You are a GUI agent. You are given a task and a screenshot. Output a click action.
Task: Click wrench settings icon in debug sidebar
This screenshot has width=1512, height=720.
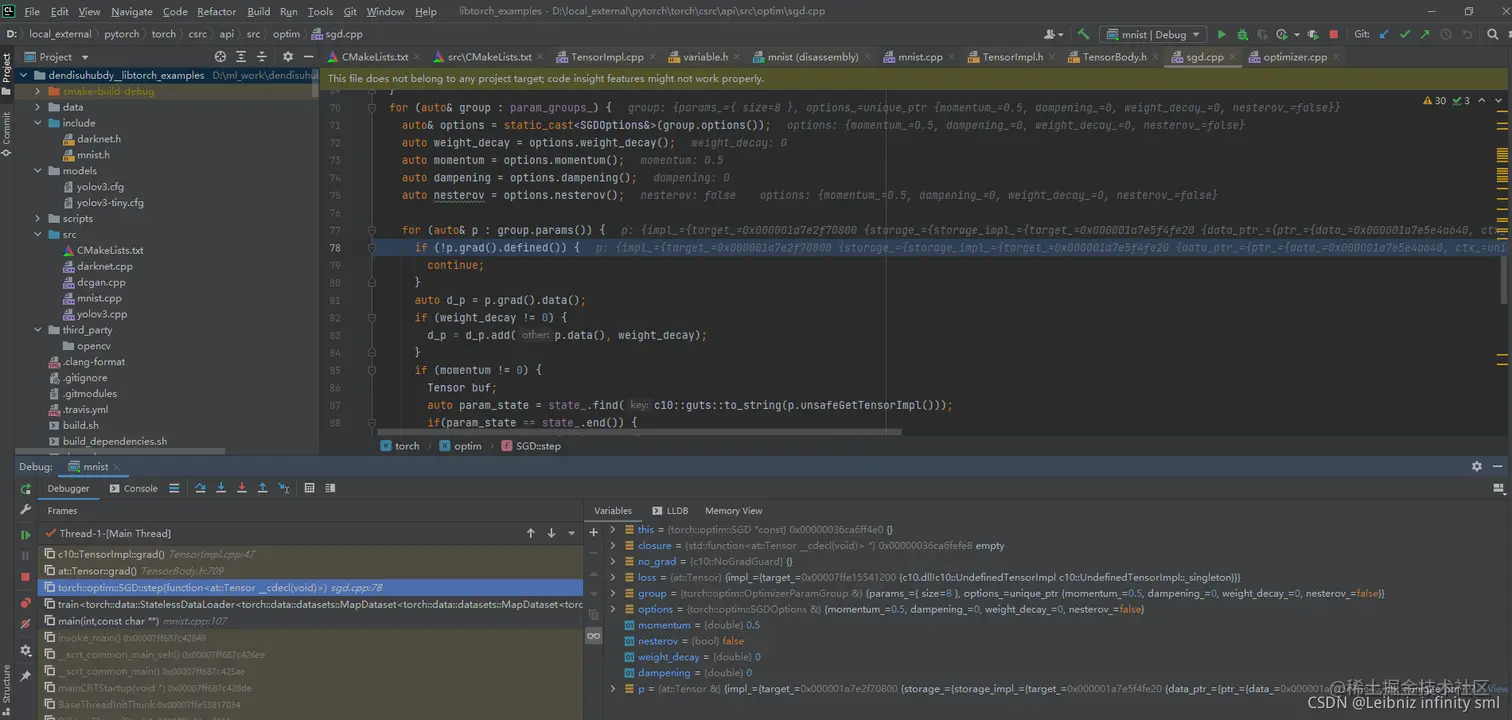(x=26, y=510)
